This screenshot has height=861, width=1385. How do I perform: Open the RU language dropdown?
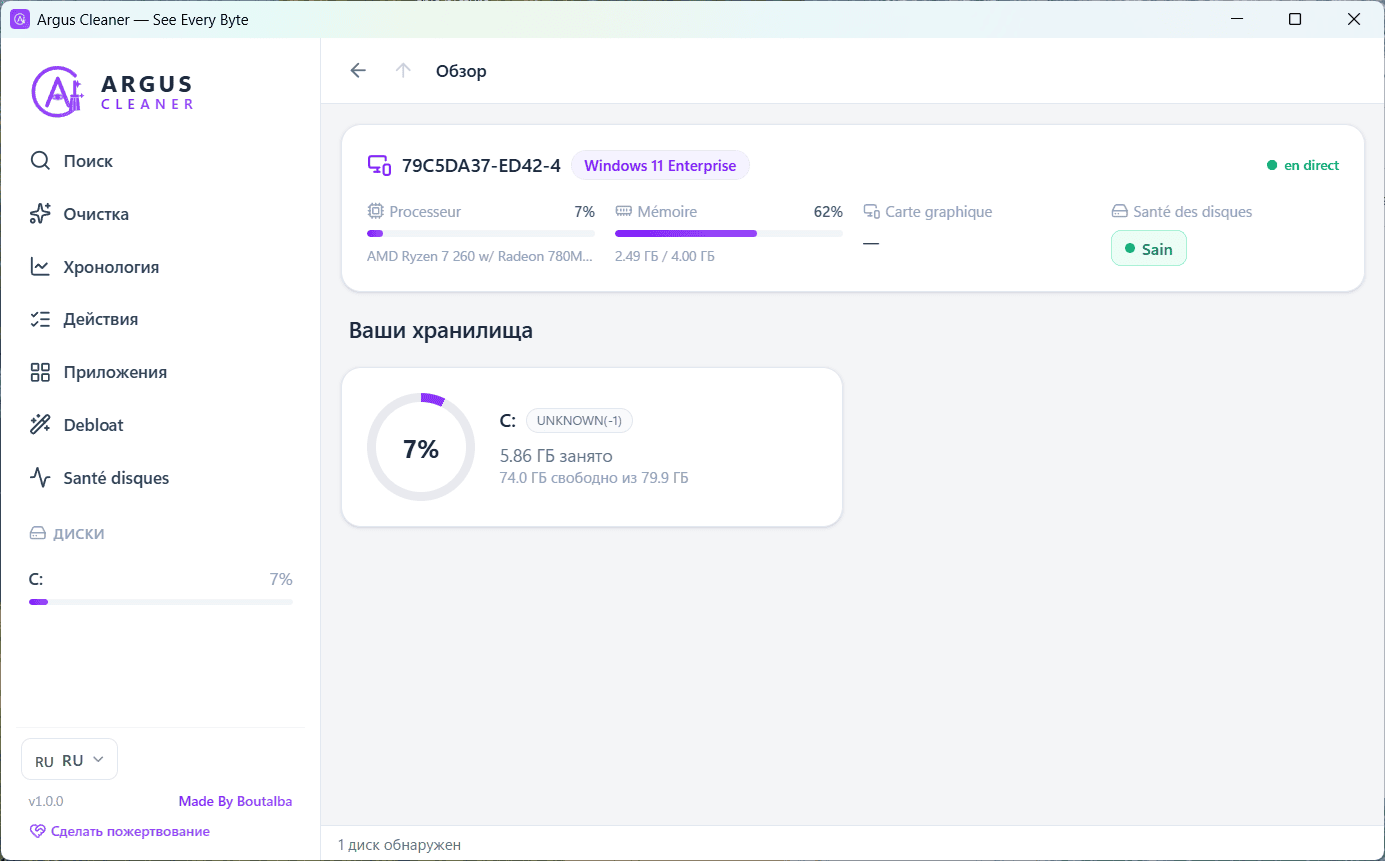coord(69,760)
